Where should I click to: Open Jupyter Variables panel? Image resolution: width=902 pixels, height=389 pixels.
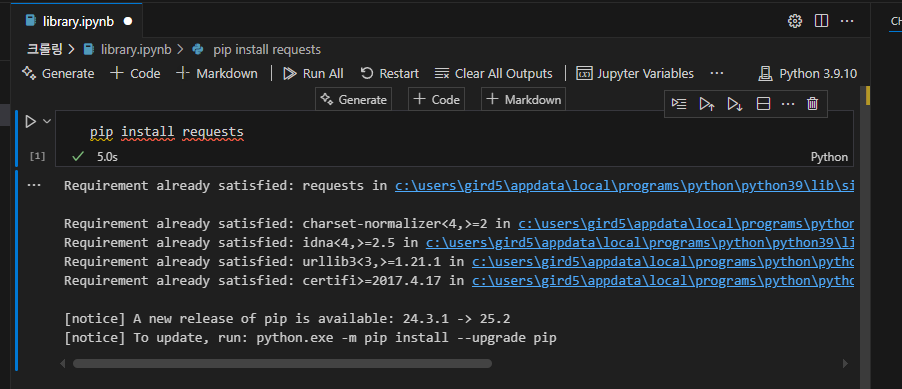tap(635, 74)
